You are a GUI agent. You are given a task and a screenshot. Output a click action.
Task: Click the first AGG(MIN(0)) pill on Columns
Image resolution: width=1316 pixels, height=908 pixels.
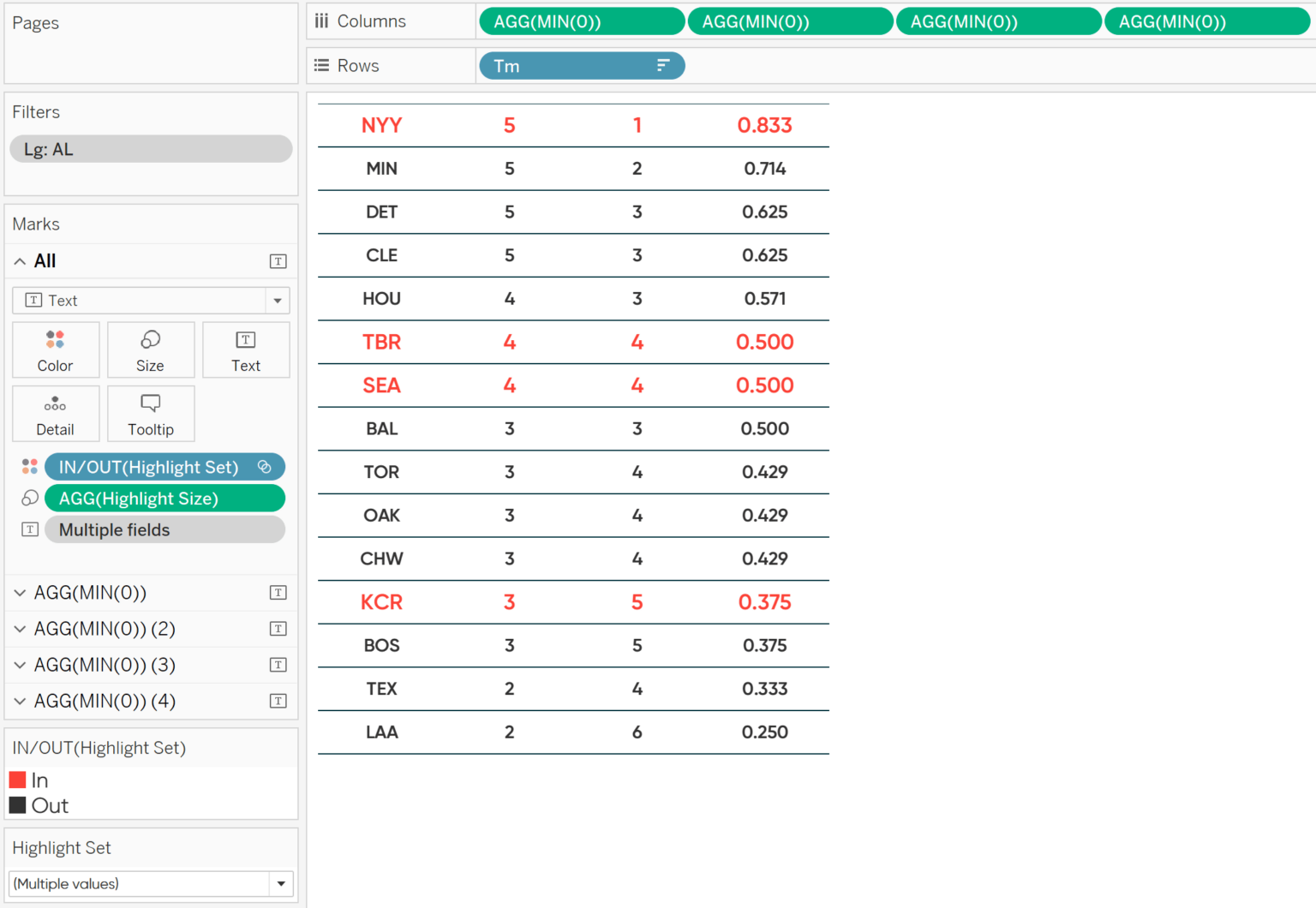(582, 21)
